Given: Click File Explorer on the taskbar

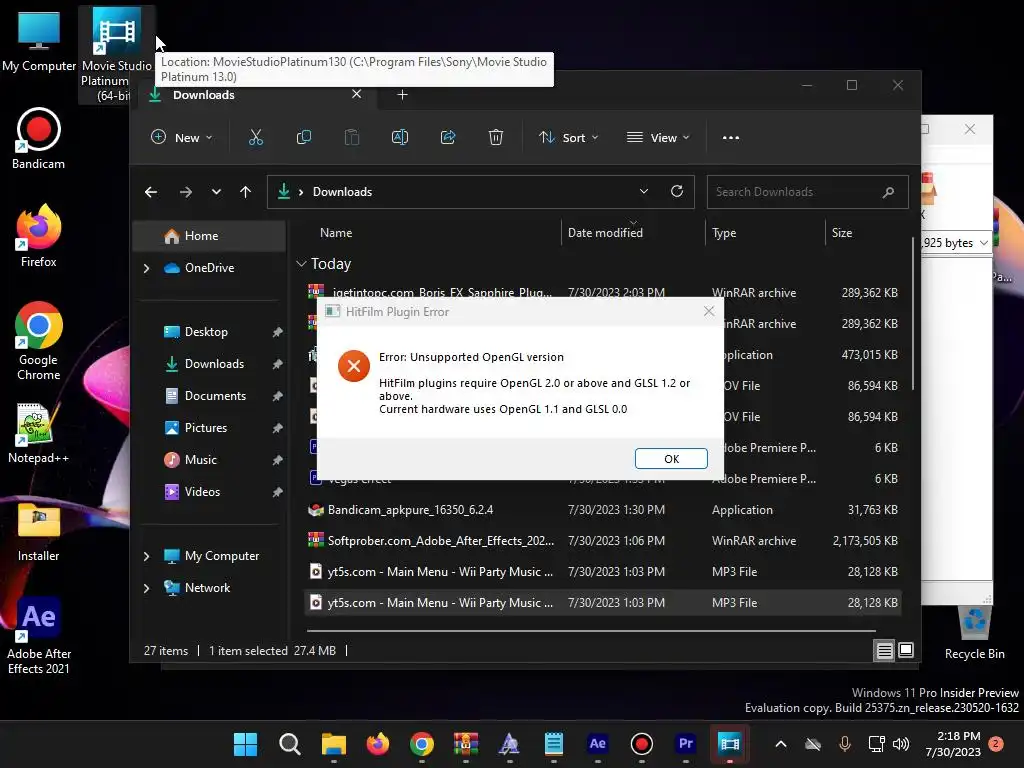Looking at the screenshot, I should point(334,744).
